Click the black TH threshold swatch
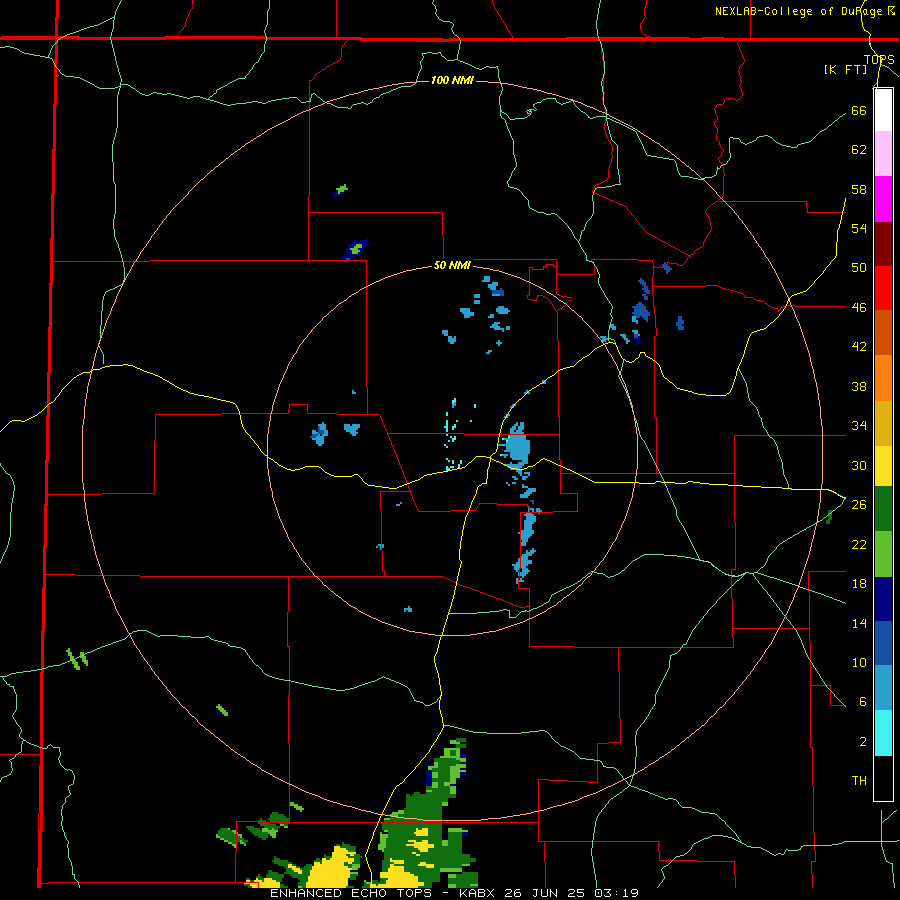900x900 pixels. [883, 778]
